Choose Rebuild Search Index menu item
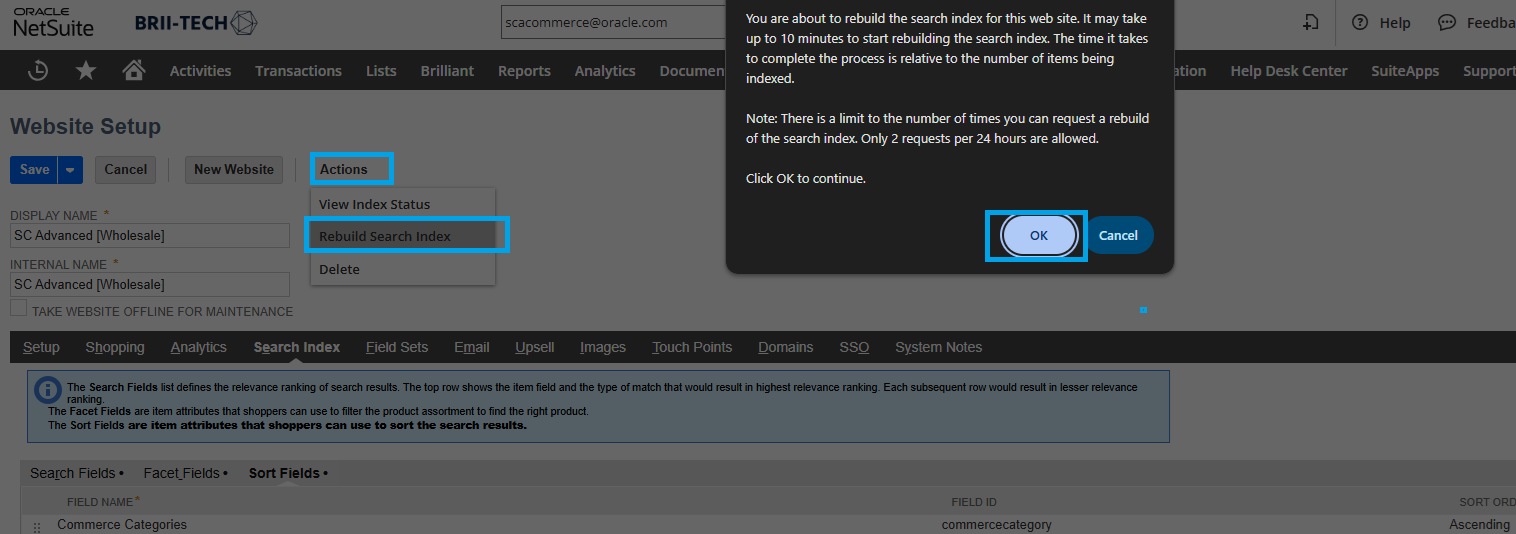 (403, 236)
